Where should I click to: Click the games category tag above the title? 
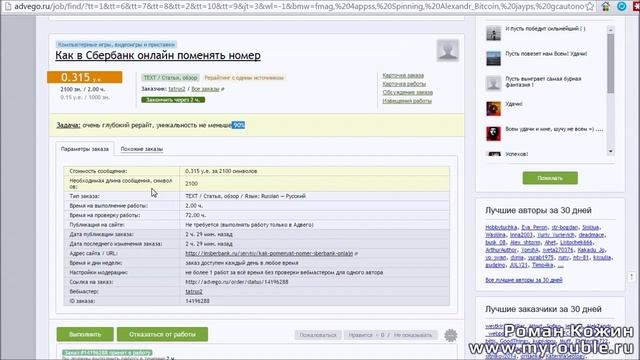[x=116, y=44]
